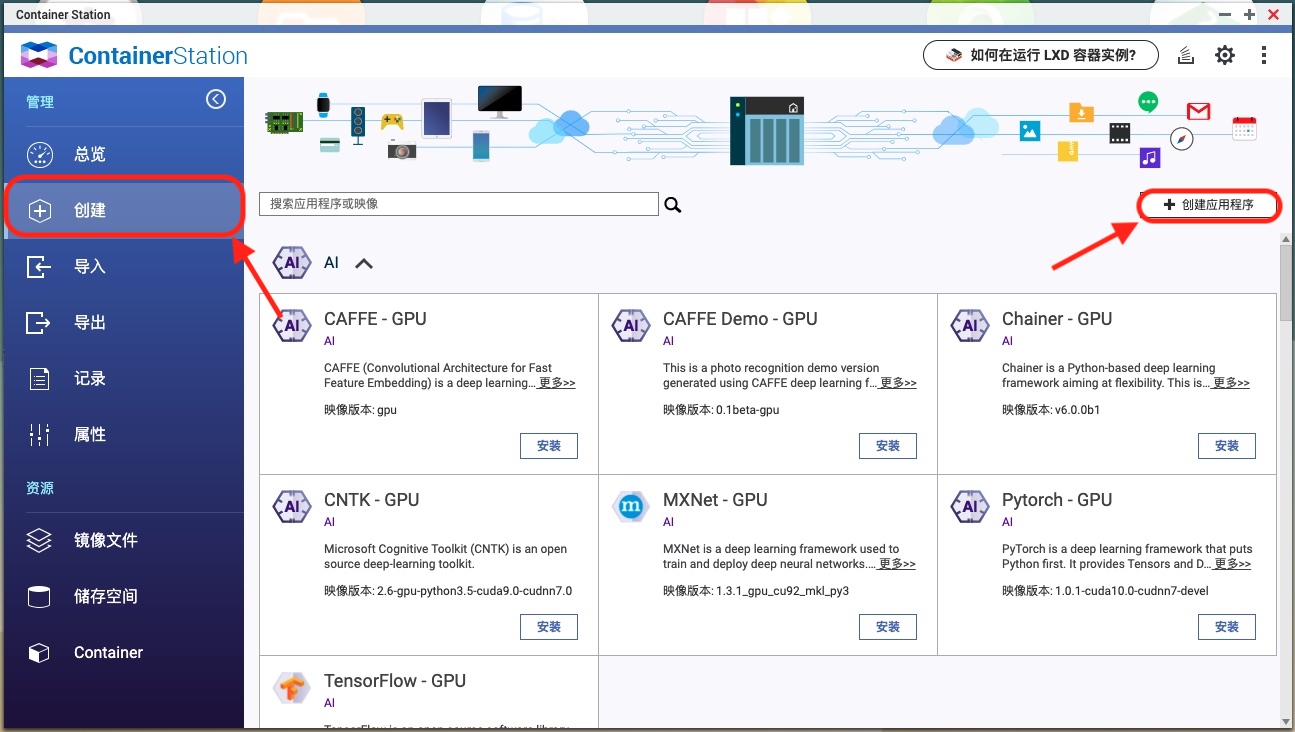This screenshot has height=732, width=1295.
Task: Click 映像版本: 1.3.1_gpu_cu92_mkl_py3 text
Action: pyautogui.click(x=756, y=591)
